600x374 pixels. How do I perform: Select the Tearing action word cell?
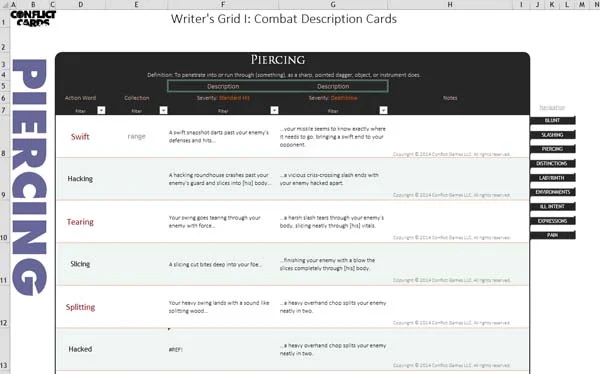(x=80, y=222)
